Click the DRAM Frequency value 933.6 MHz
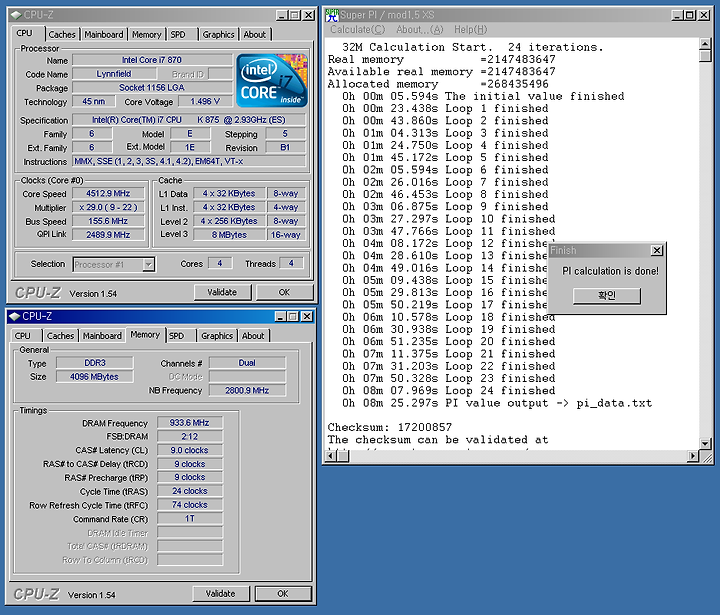Screen dimensions: 720x615 [x=190, y=423]
